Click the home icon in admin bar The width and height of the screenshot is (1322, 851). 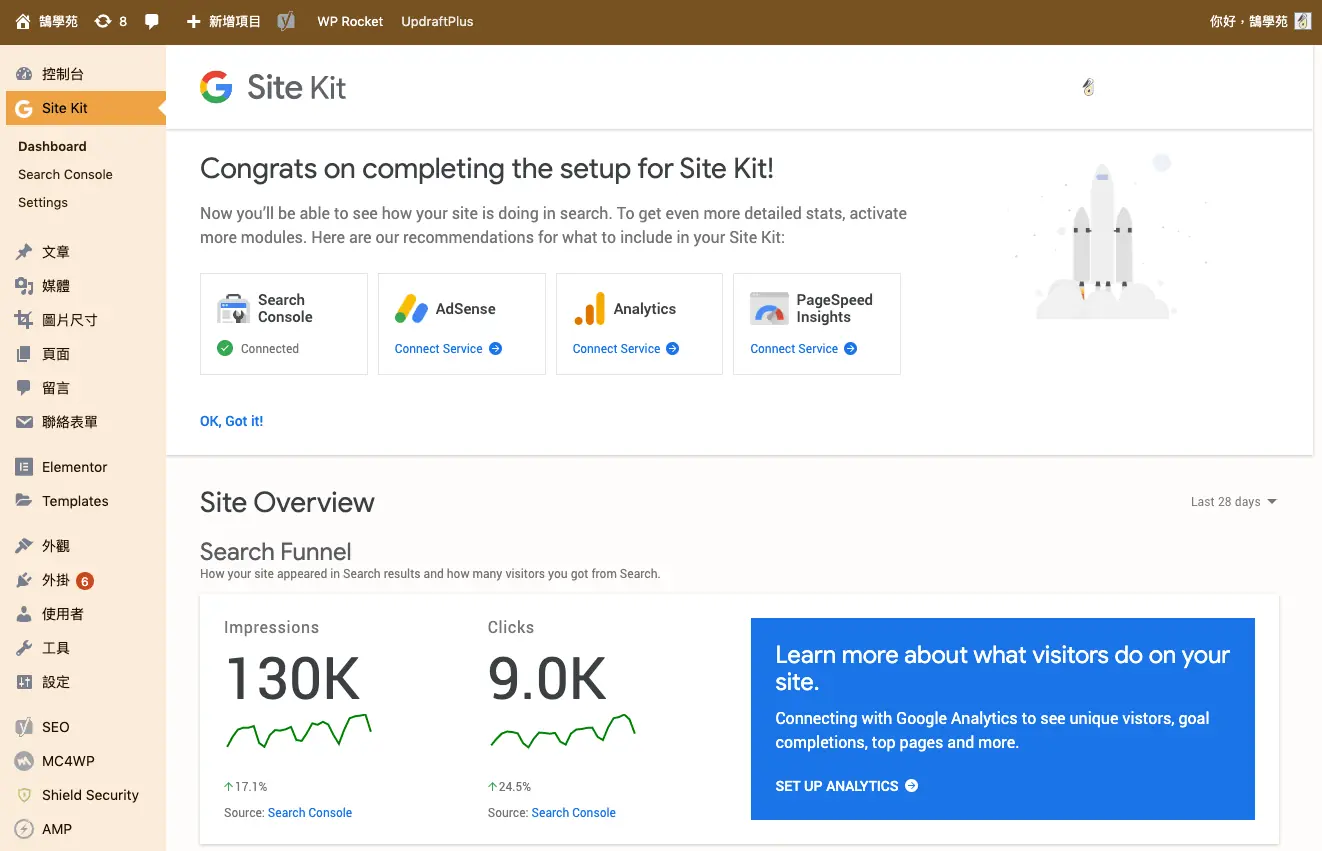pyautogui.click(x=23, y=21)
